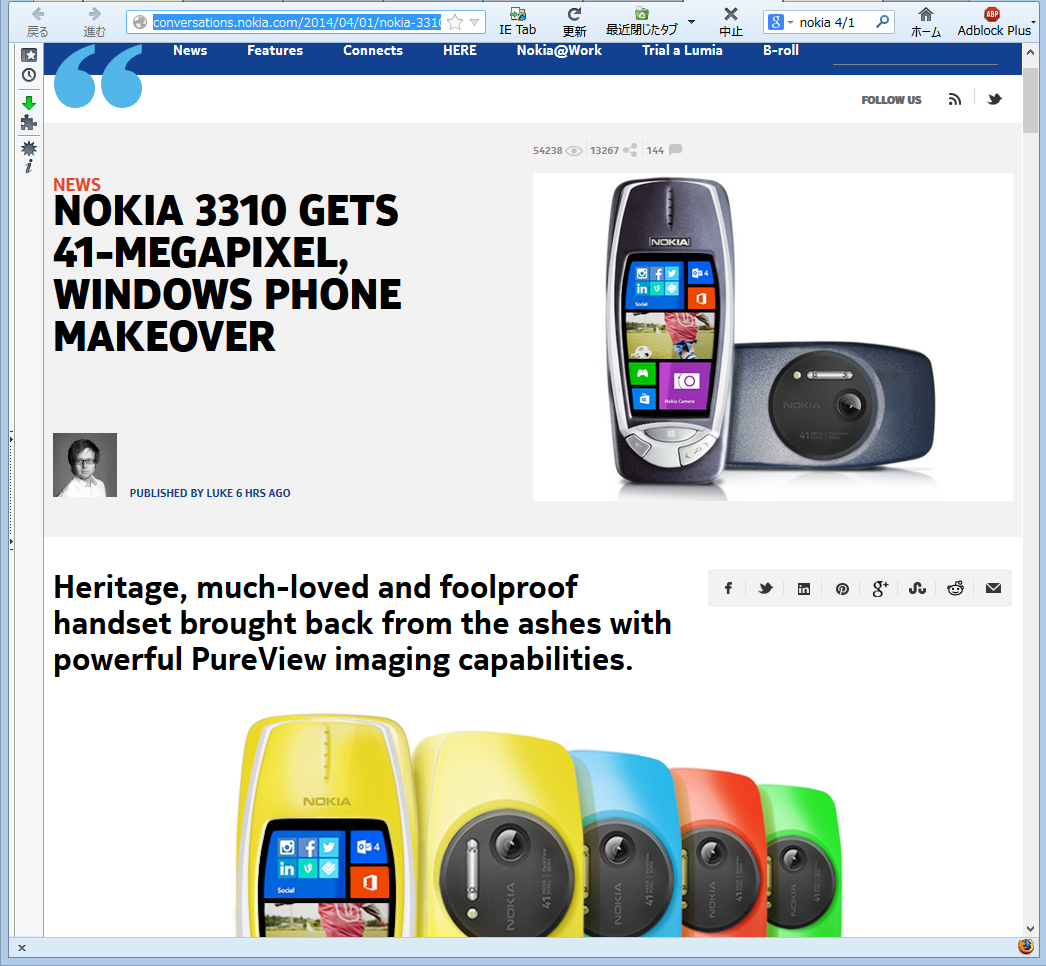This screenshot has height=966, width=1046.
Task: Click the scrollbar down arrow
Action: [x=1031, y=929]
